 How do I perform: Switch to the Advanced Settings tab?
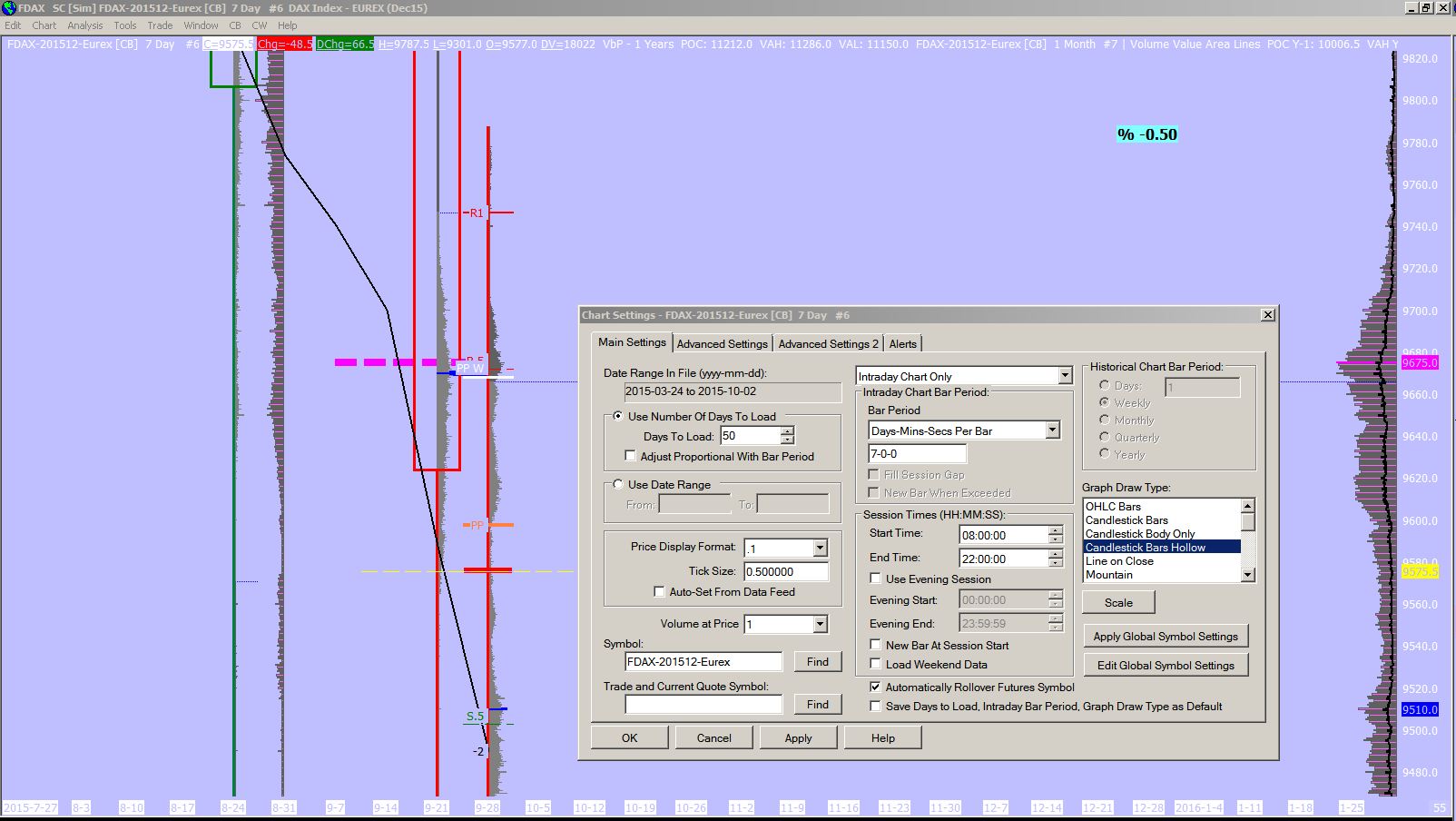pyautogui.click(x=722, y=343)
